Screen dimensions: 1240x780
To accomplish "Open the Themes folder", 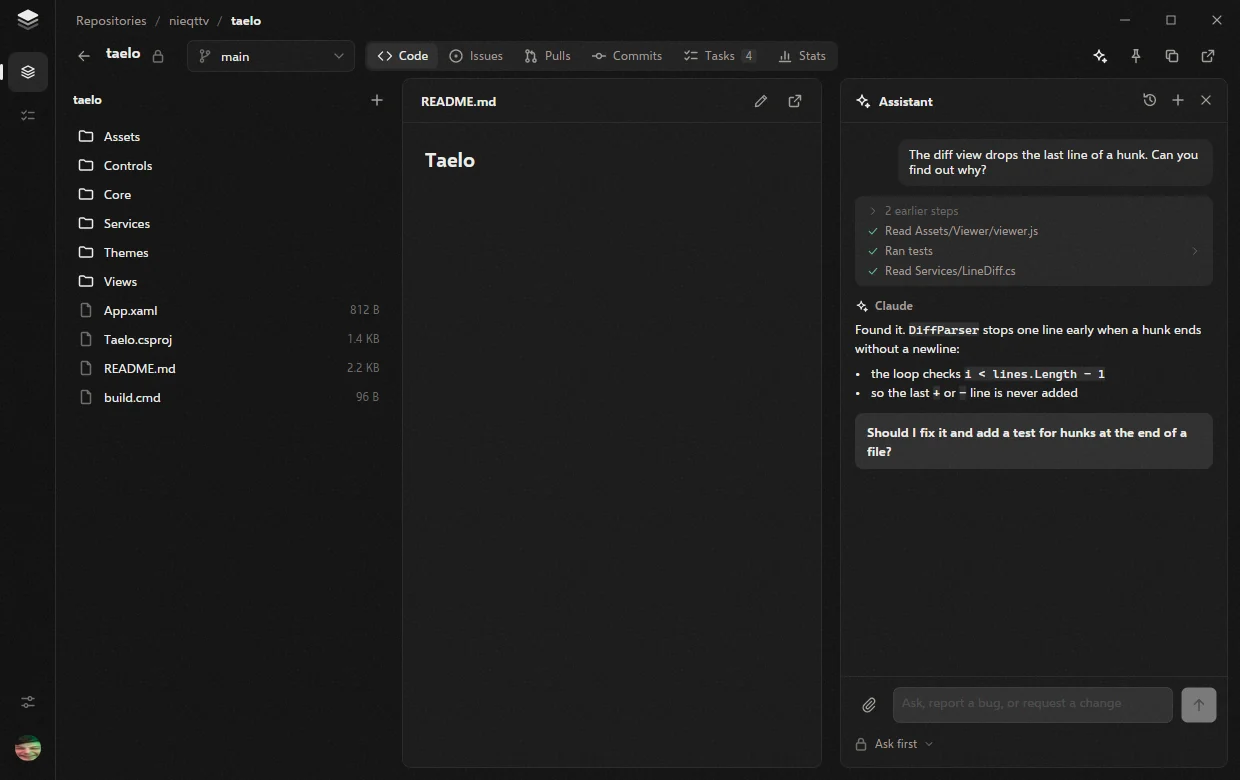I will click(229, 252).
